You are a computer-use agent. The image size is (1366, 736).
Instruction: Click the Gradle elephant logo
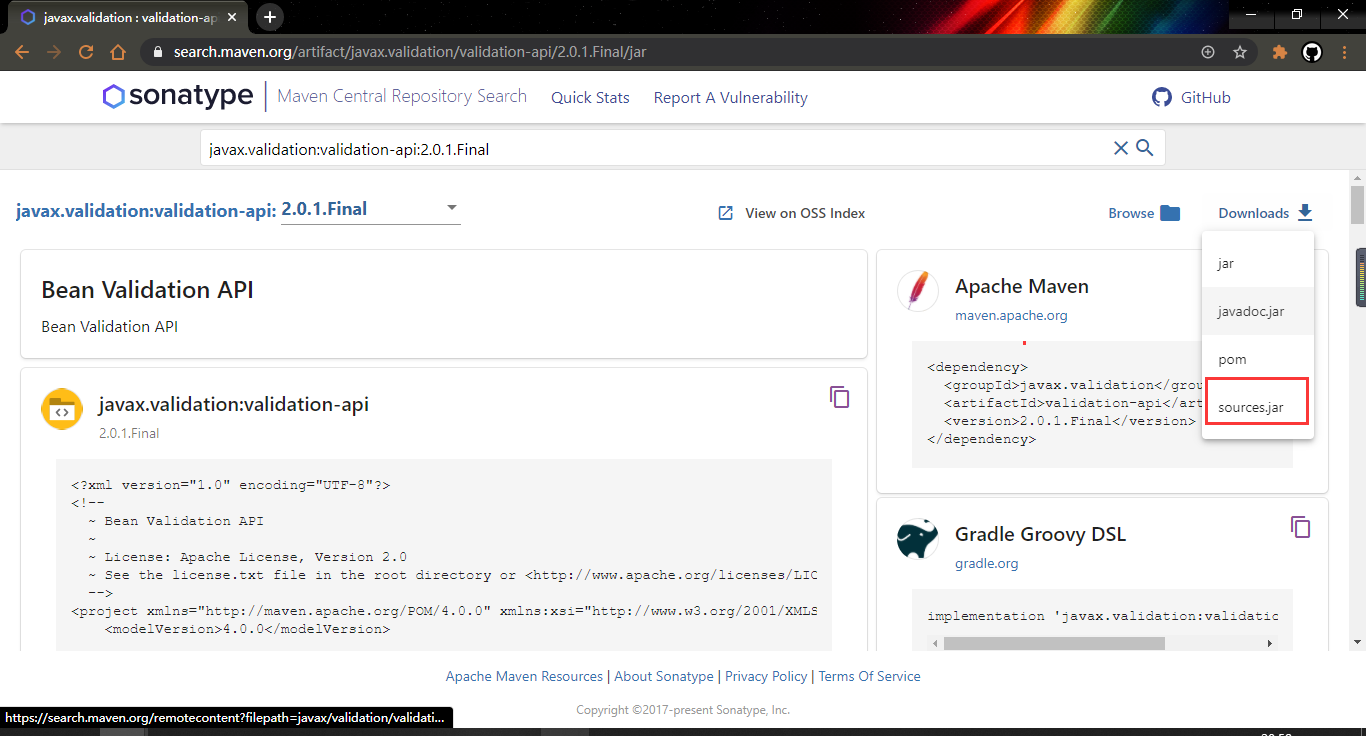click(917, 538)
